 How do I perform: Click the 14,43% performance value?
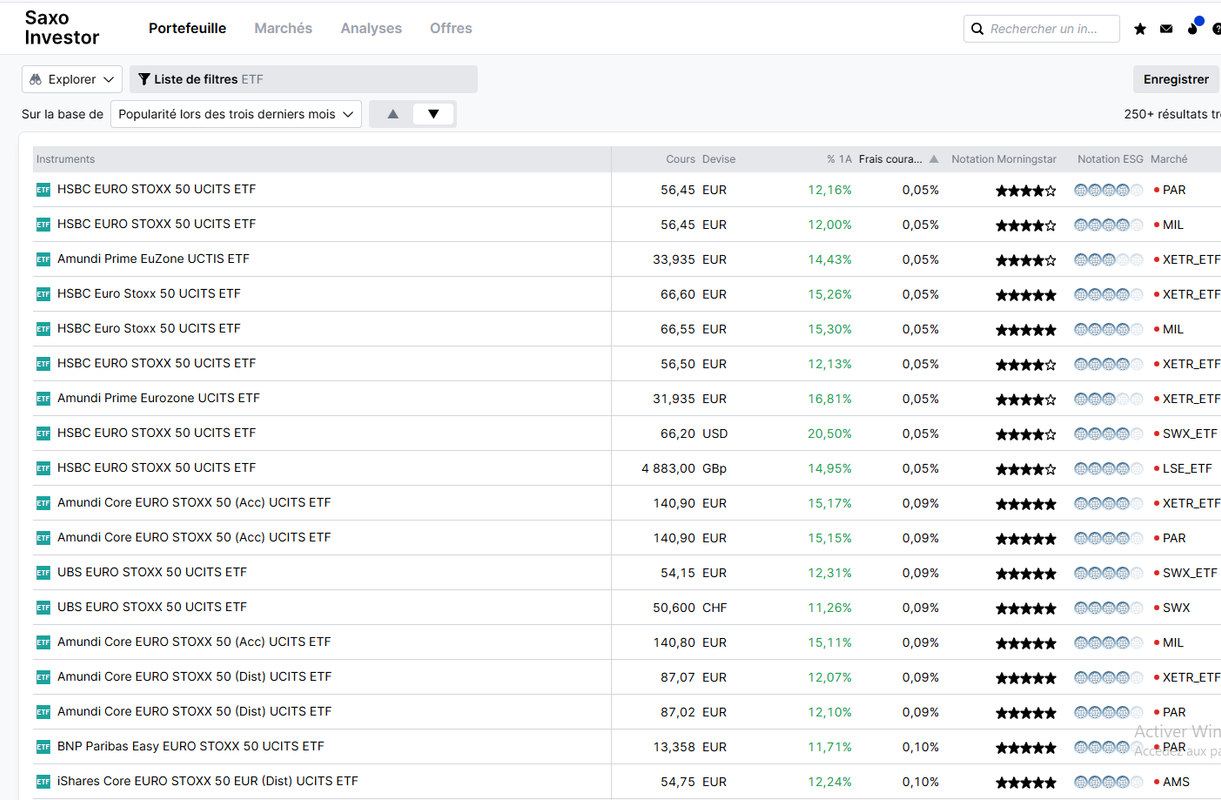click(x=830, y=260)
